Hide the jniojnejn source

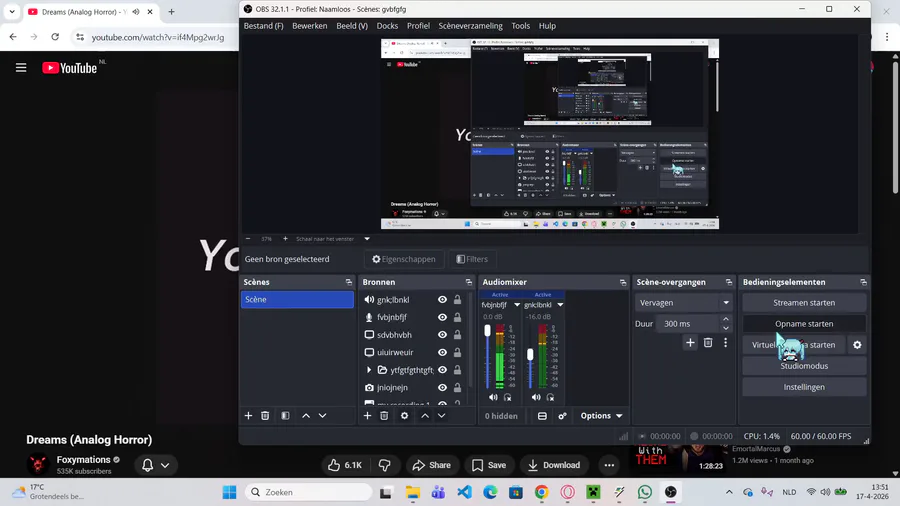(x=442, y=388)
